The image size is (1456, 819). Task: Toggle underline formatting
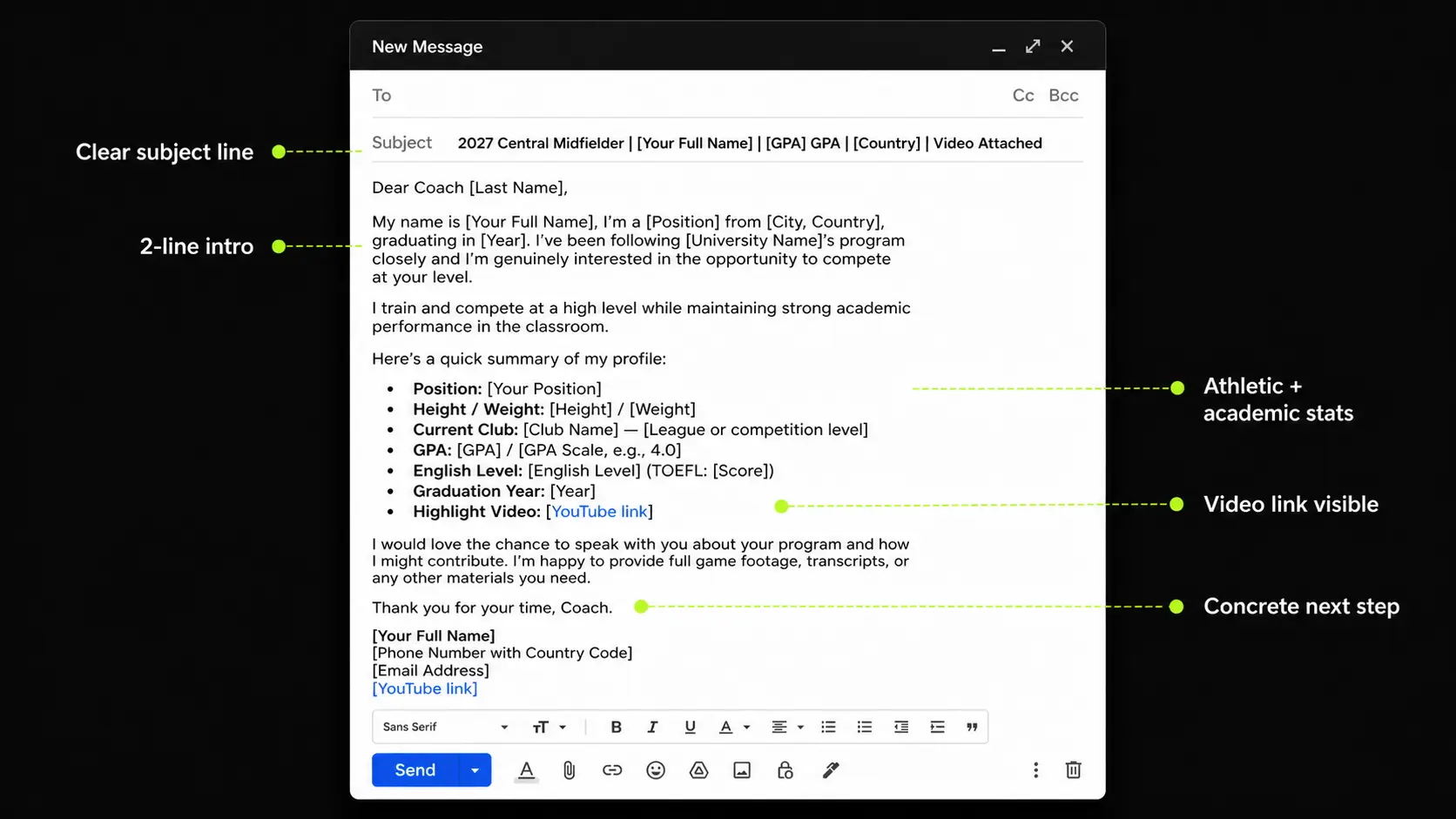click(690, 727)
